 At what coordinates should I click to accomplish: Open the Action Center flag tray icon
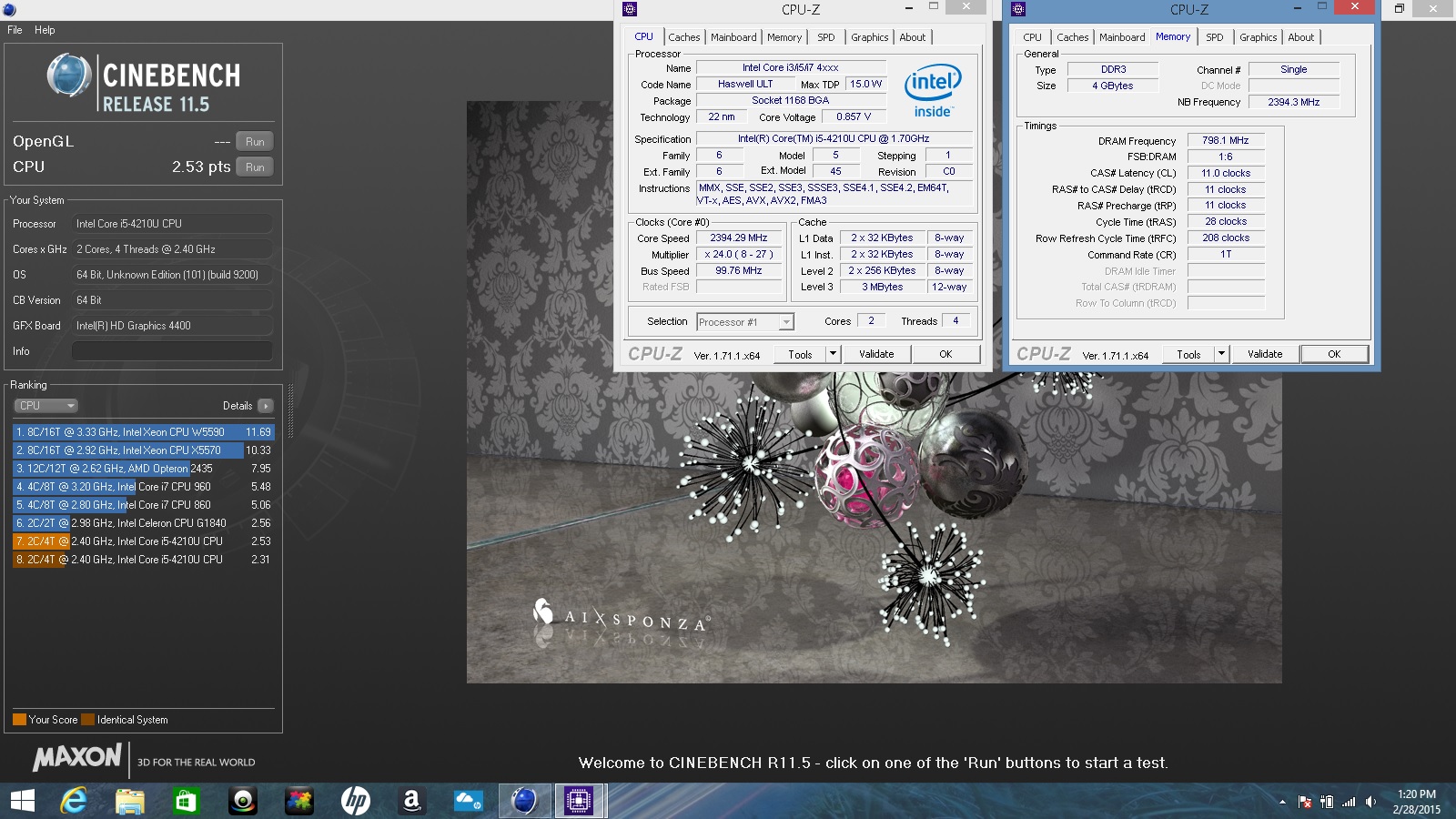coord(1304,802)
